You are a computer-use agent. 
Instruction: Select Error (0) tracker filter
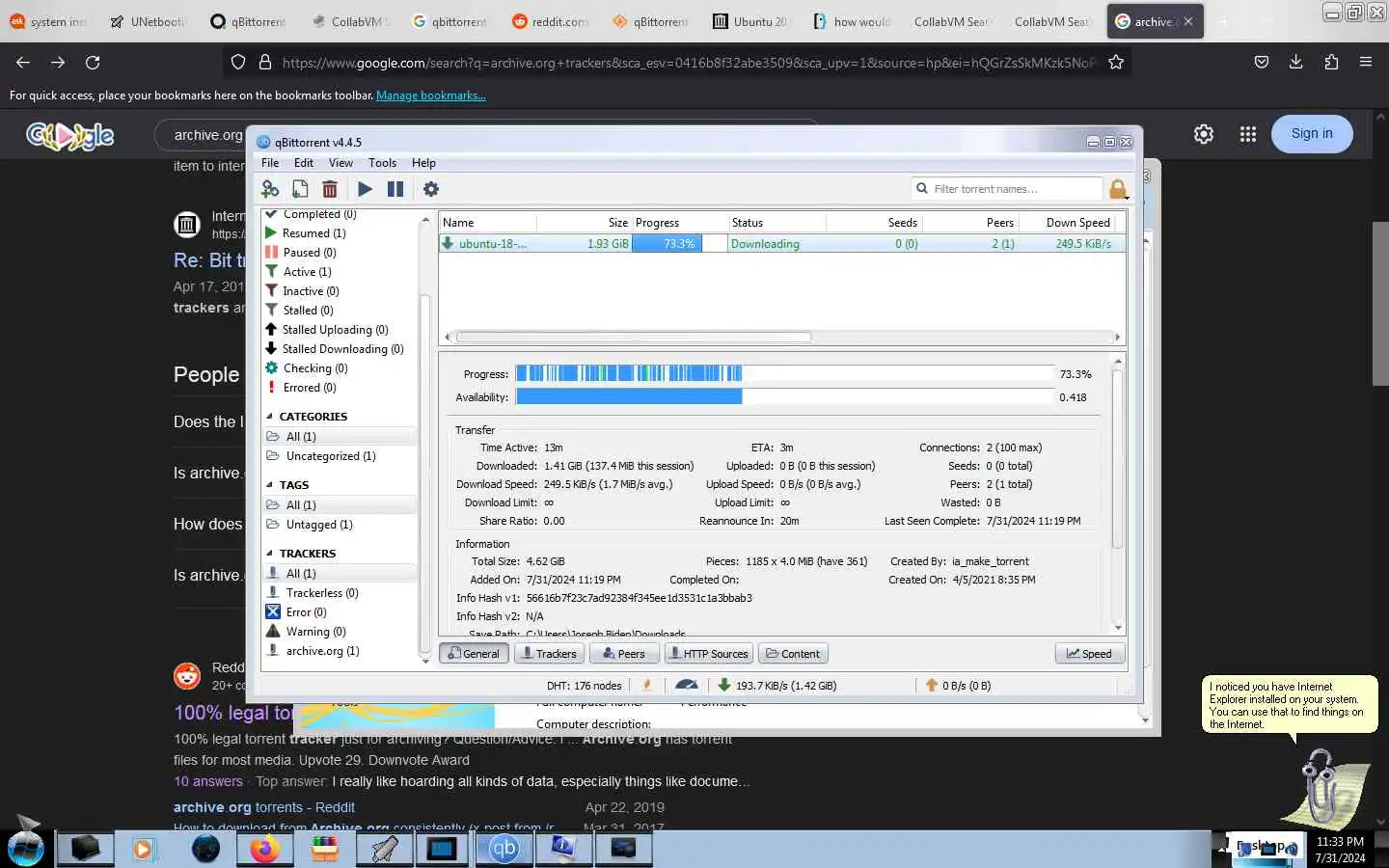tap(306, 612)
